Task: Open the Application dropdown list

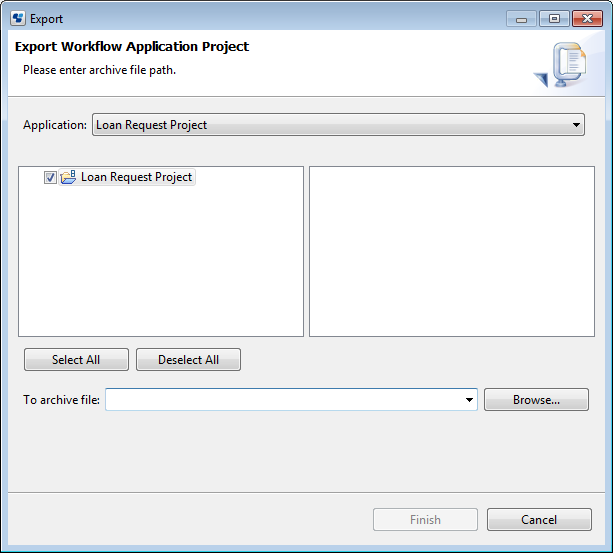Action: [338, 125]
